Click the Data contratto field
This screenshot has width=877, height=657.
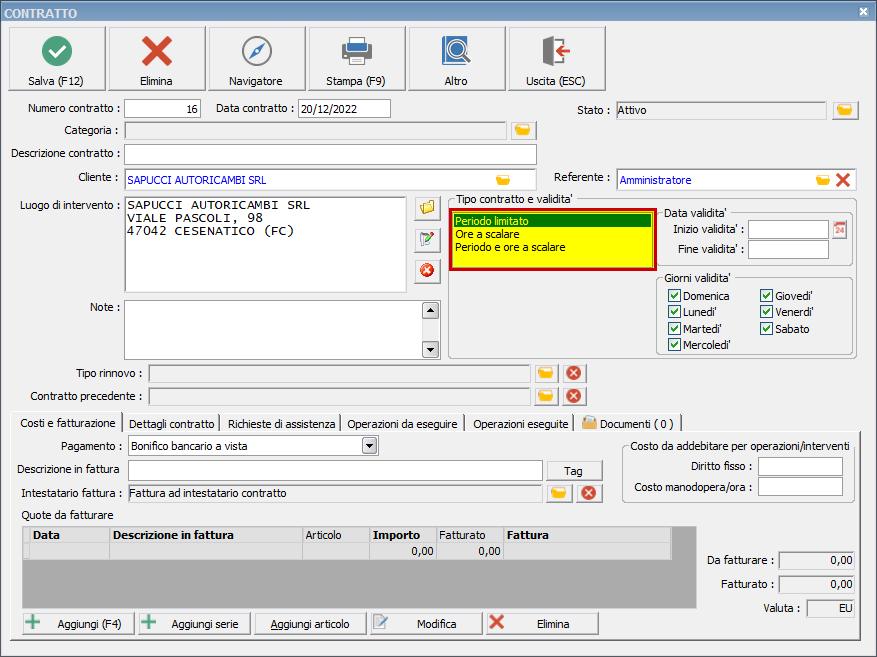344,108
